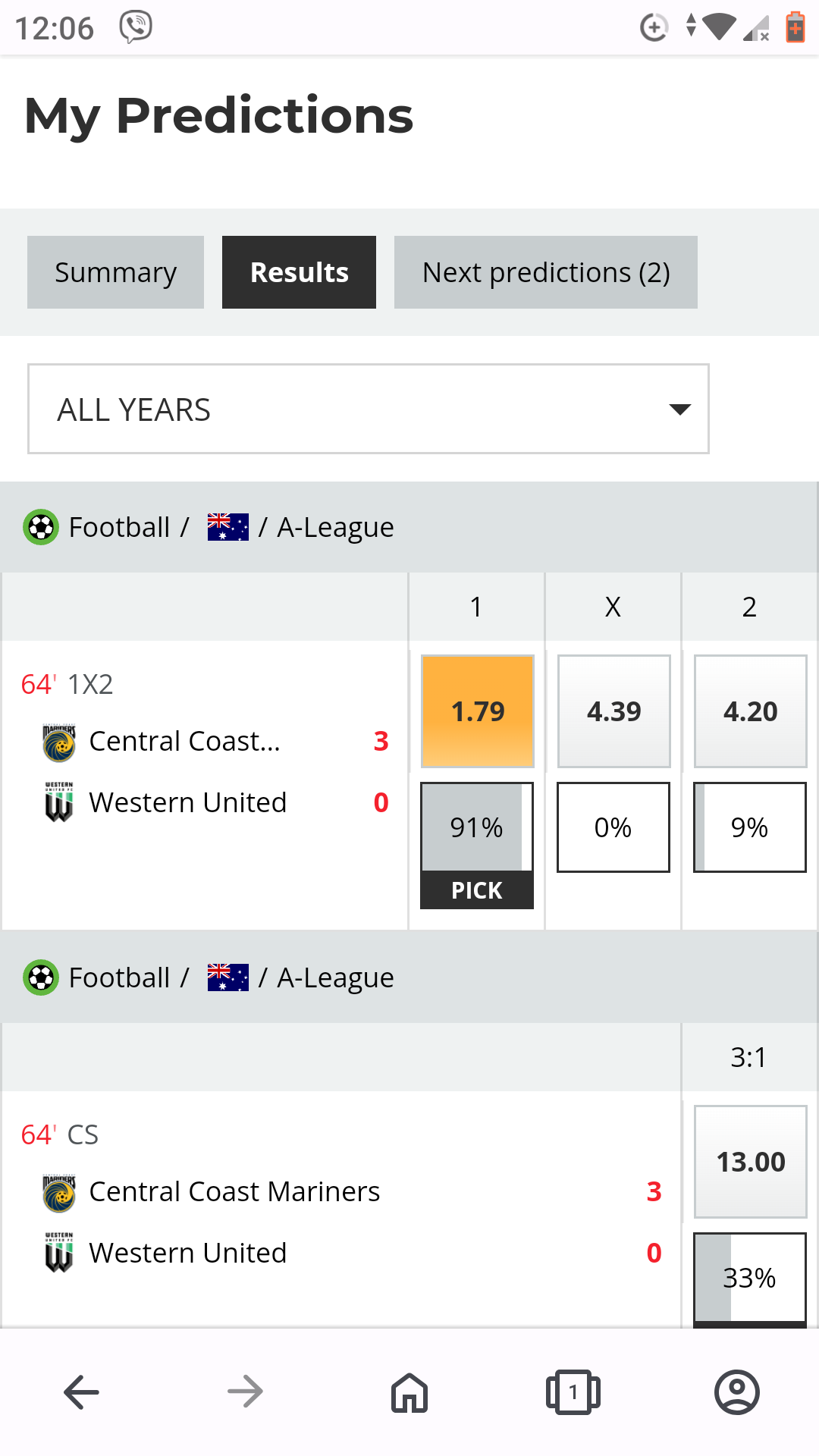Tap the browser forward arrow icon
819x1456 pixels.
[245, 1392]
